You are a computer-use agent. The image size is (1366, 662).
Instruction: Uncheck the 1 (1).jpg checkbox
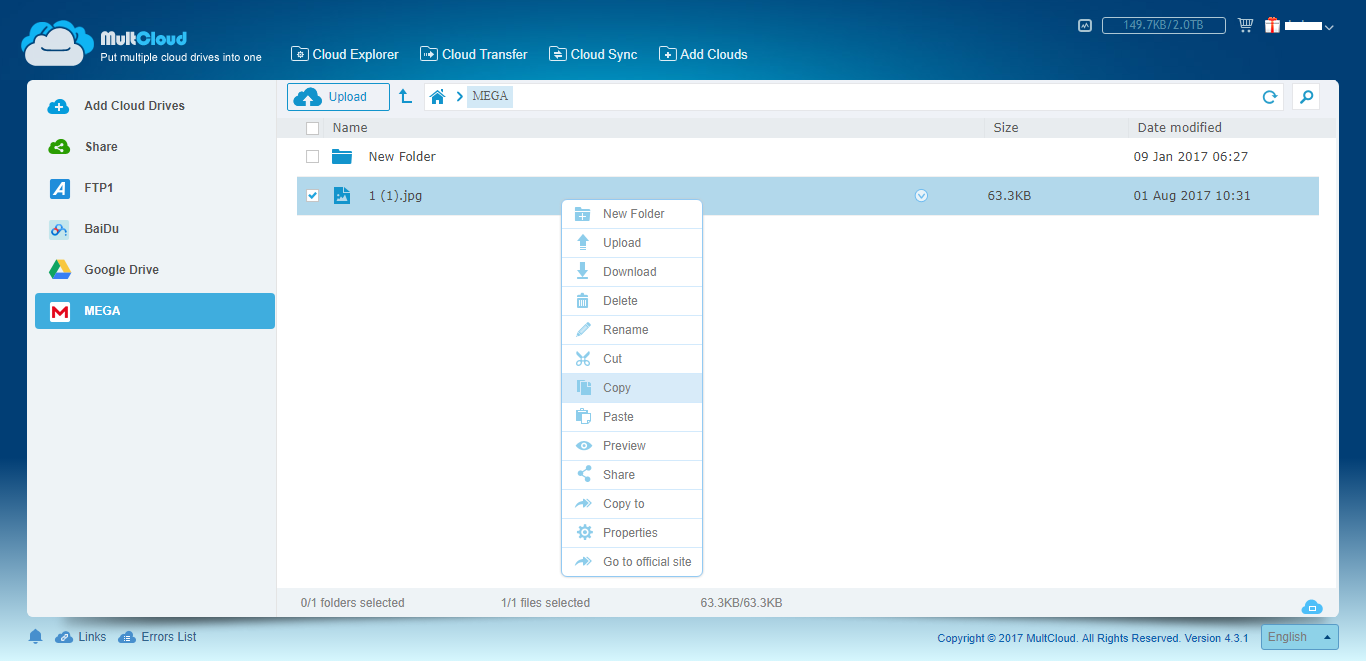[313, 196]
